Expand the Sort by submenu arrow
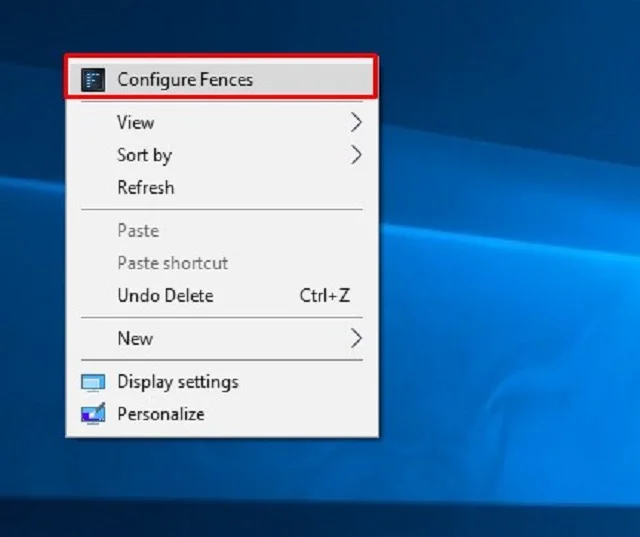The width and height of the screenshot is (640, 537). 356,155
